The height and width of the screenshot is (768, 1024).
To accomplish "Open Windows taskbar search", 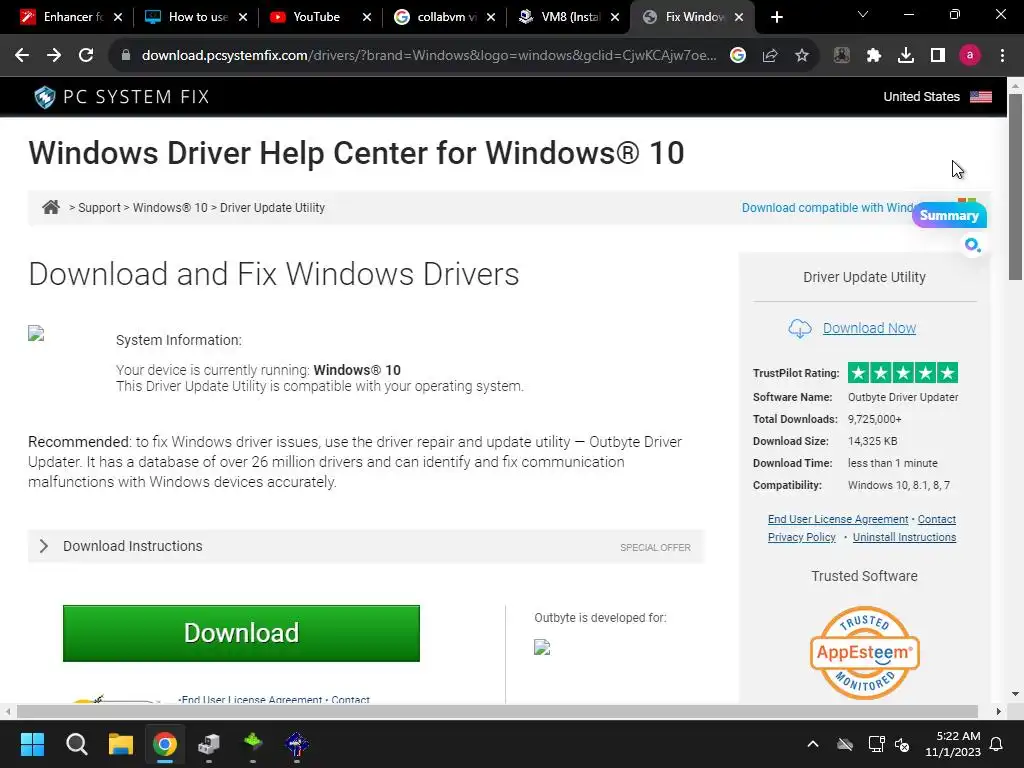I will [x=76, y=744].
